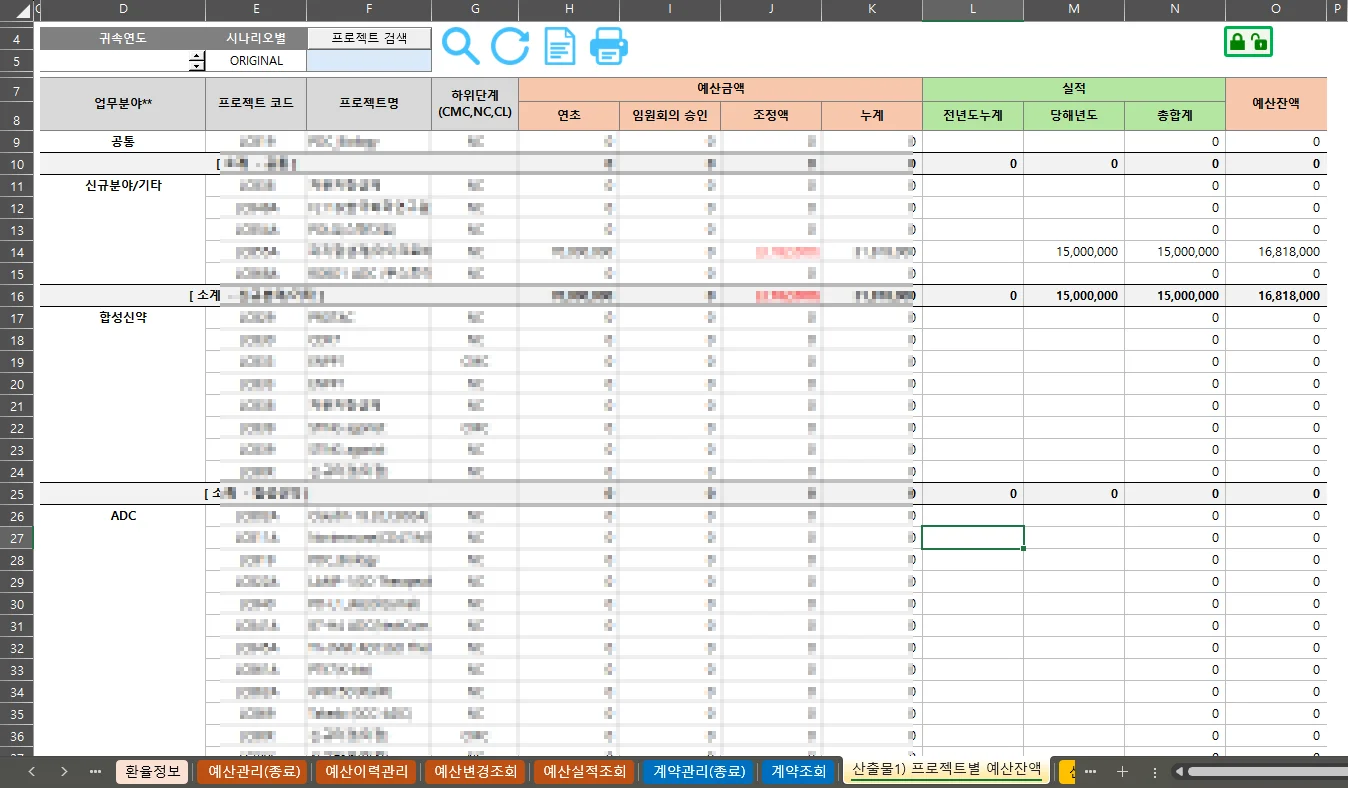Click the previous sheet navigation arrow
Viewport: 1348px width, 788px height.
click(x=32, y=771)
